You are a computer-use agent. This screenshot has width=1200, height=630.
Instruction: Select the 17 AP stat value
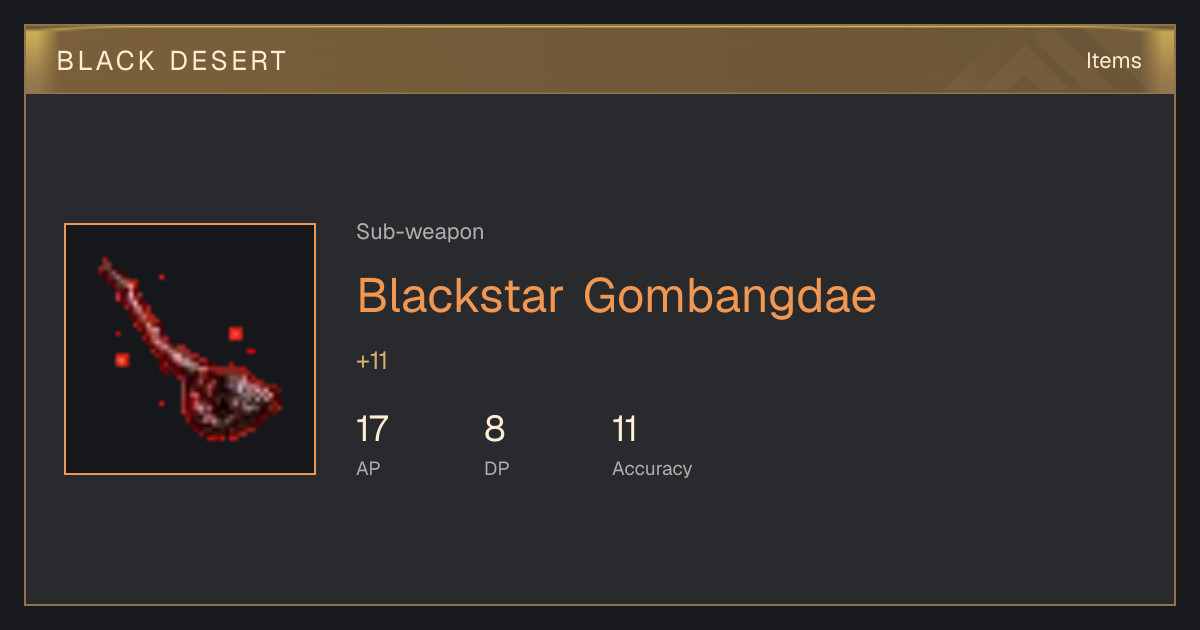tap(372, 429)
